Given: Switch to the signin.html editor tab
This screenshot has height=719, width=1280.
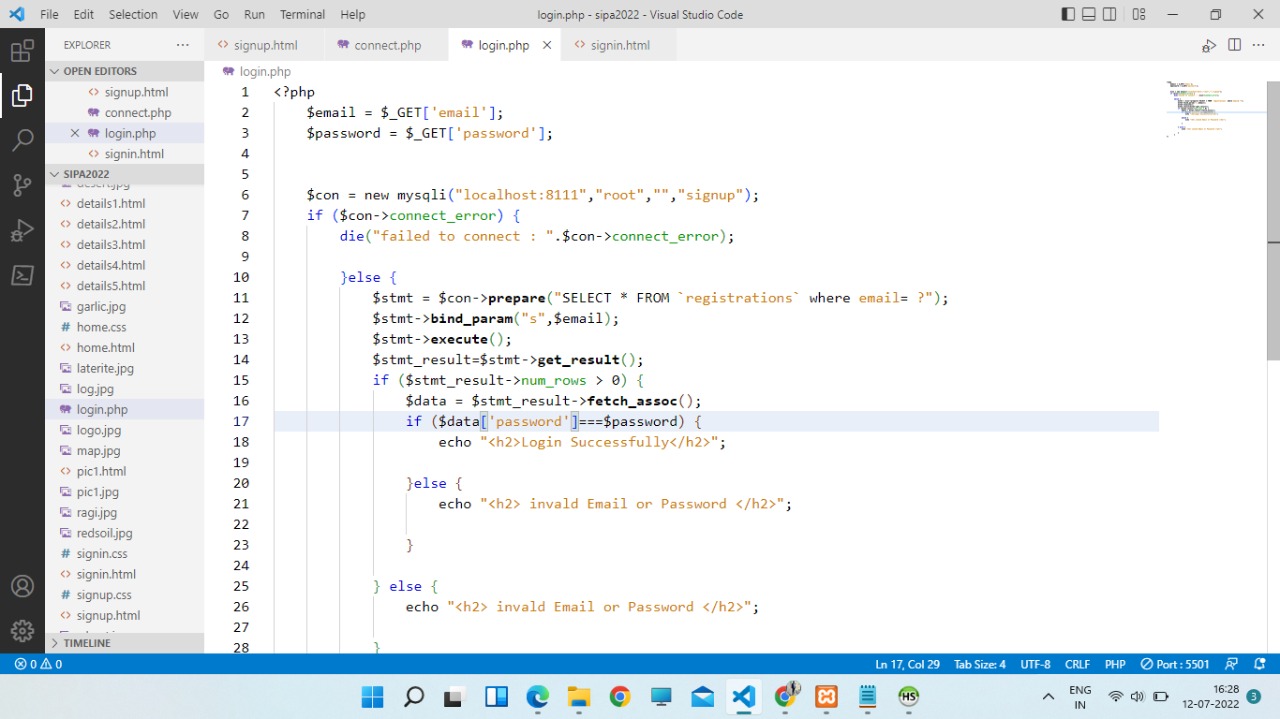Looking at the screenshot, I should 619,45.
